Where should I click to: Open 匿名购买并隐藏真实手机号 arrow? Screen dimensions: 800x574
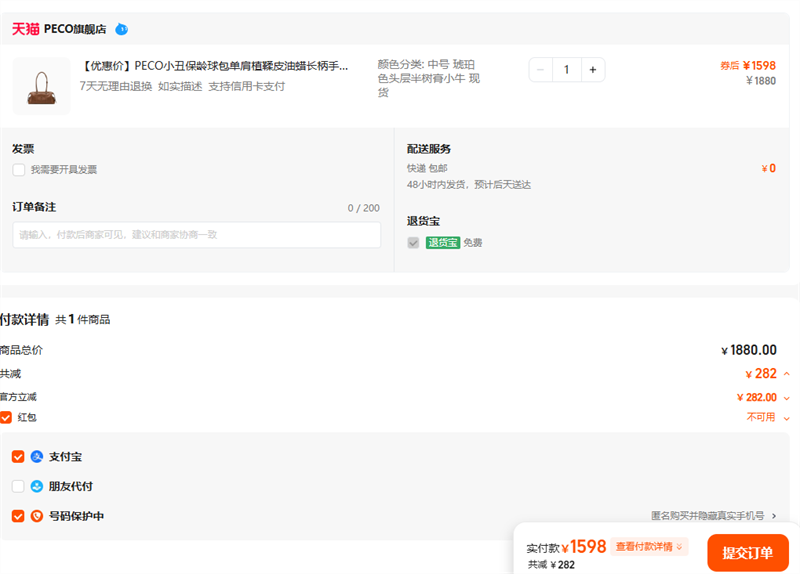point(773,516)
